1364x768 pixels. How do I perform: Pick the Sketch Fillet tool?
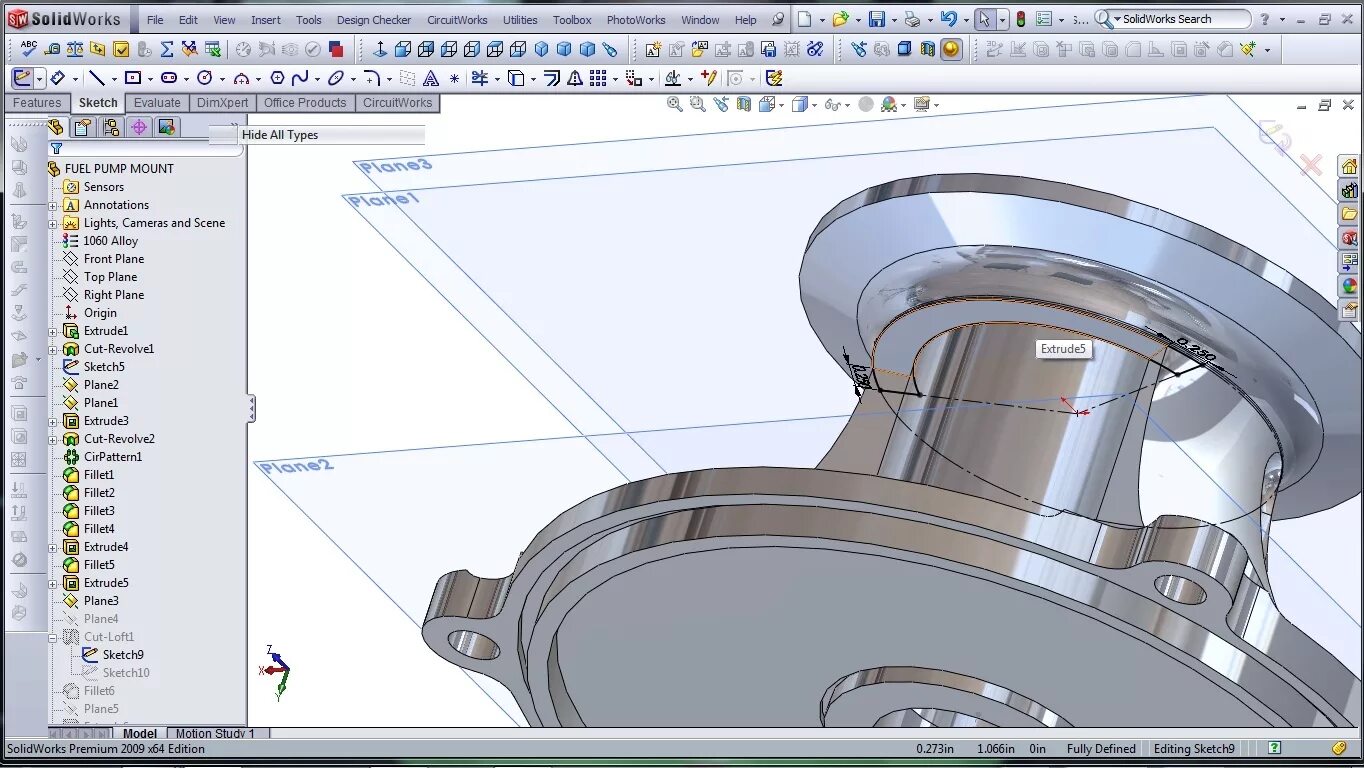coord(371,78)
